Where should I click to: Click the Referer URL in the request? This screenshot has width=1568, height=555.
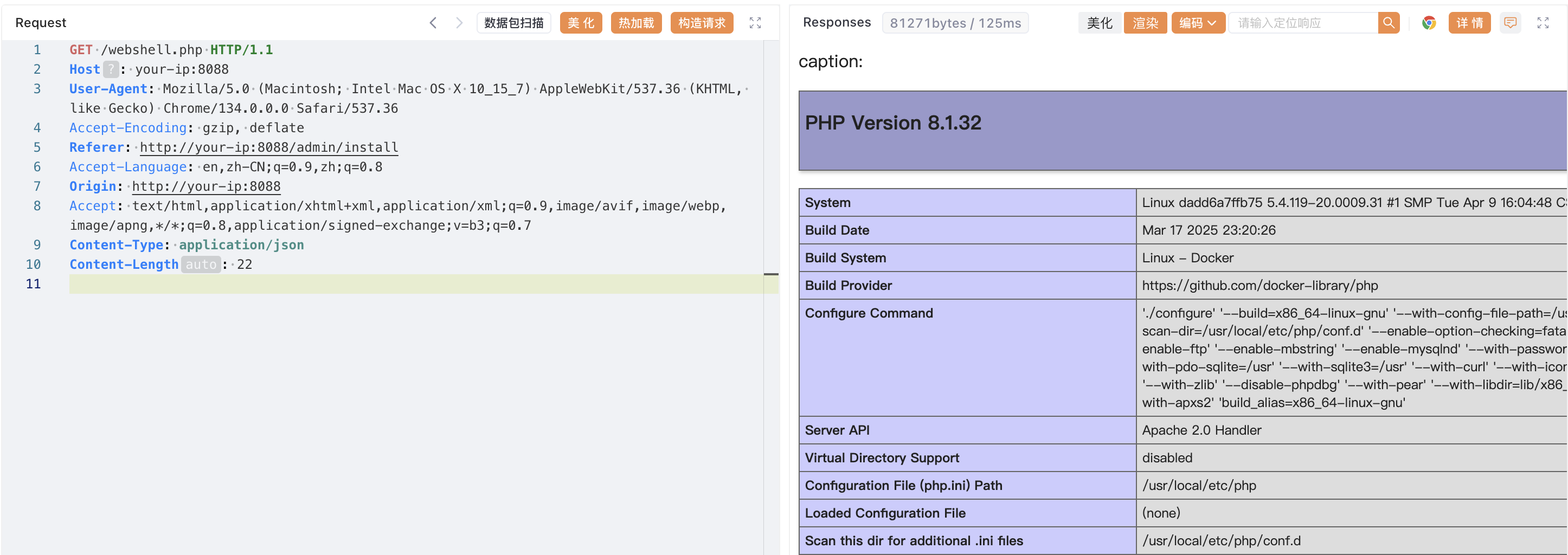268,147
